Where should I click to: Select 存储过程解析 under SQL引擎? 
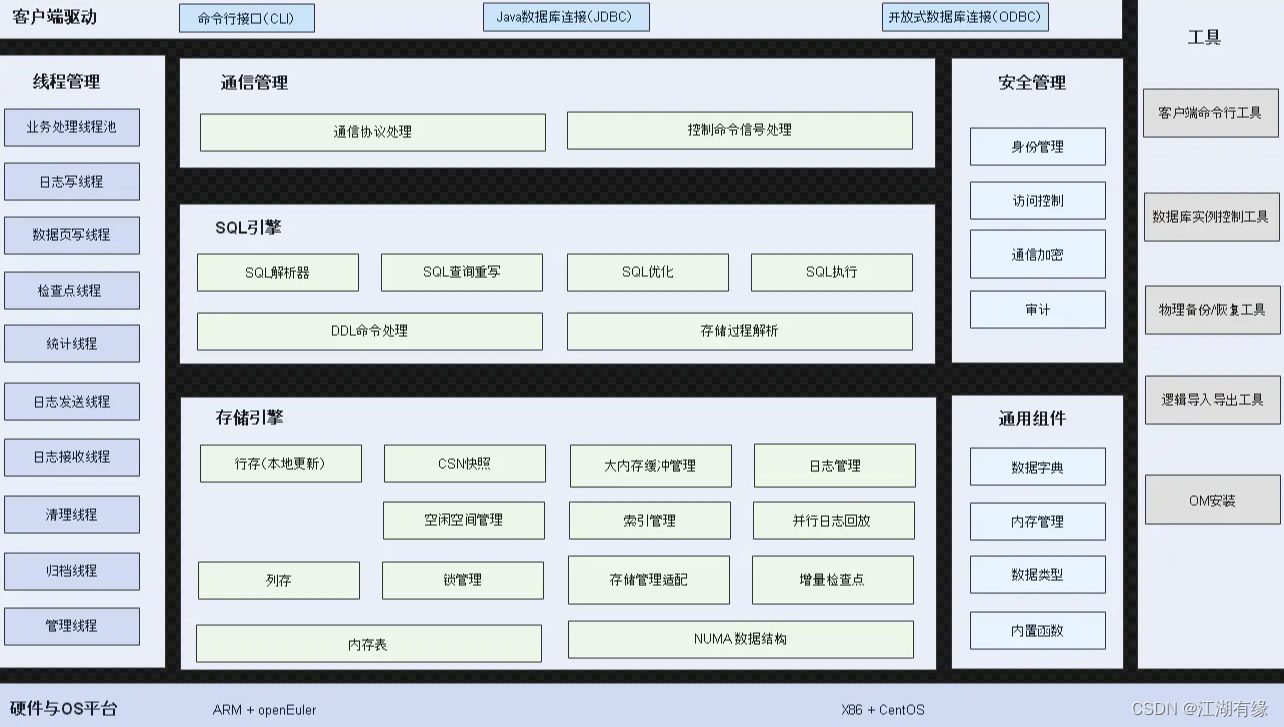739,331
